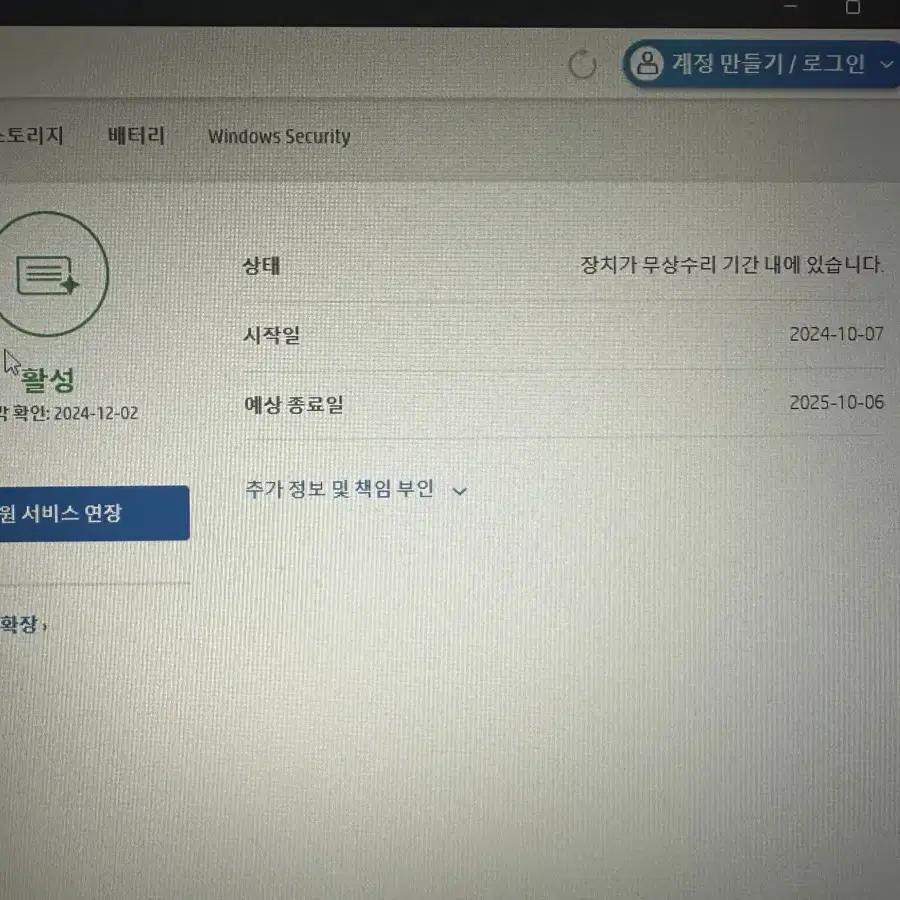Switch to the 배터리 tab
Viewport: 900px width, 900px height.
click(x=137, y=136)
